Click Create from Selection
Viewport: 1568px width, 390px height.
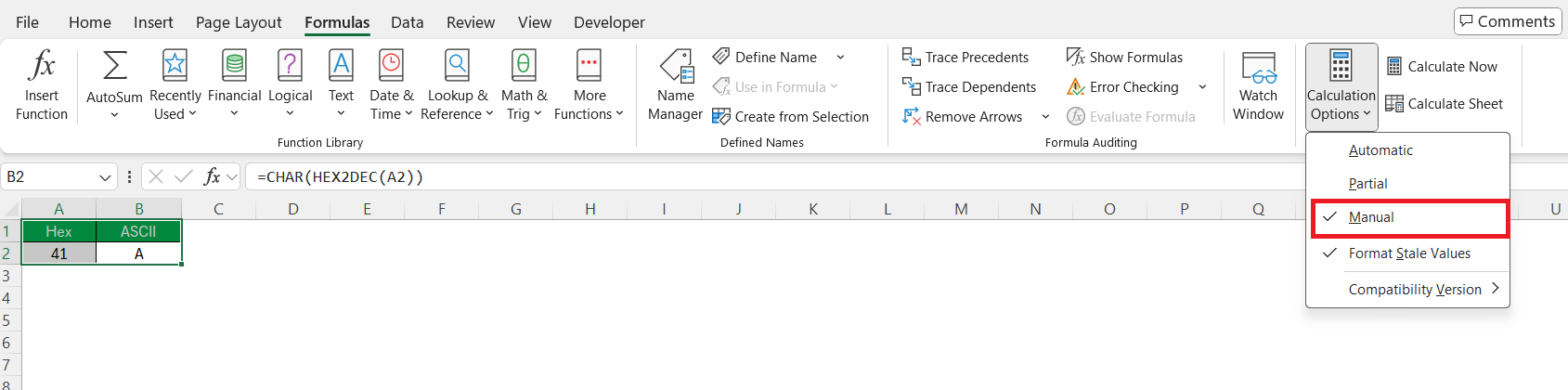[x=790, y=116]
